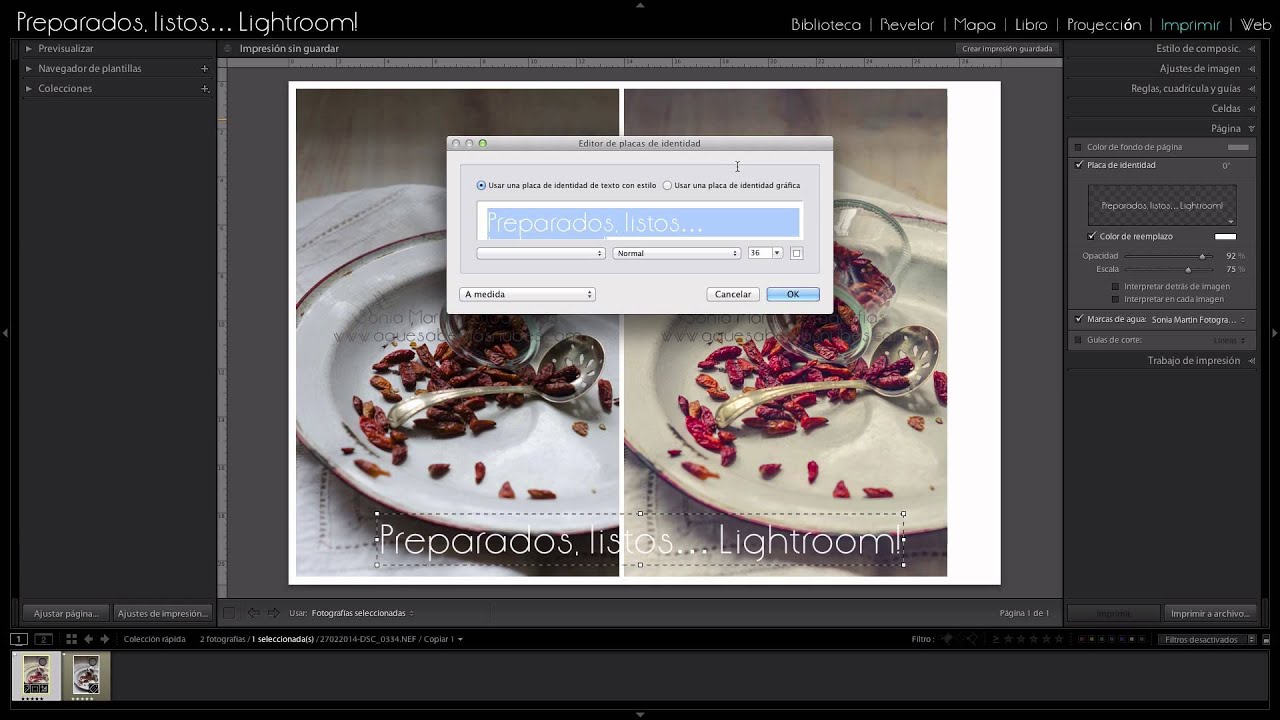Open Fotografías seleccionadas usage dropdown
Viewport: 1280px width, 720px height.
[x=362, y=613]
